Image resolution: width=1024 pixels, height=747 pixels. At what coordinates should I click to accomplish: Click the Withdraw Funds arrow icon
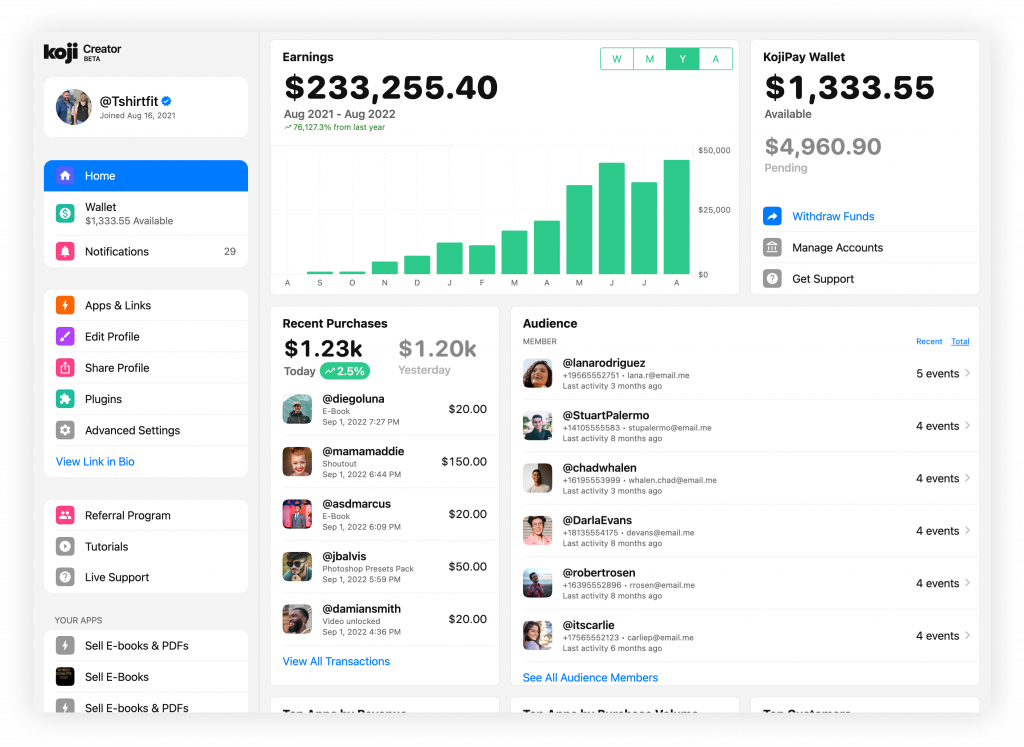pyautogui.click(x=773, y=216)
